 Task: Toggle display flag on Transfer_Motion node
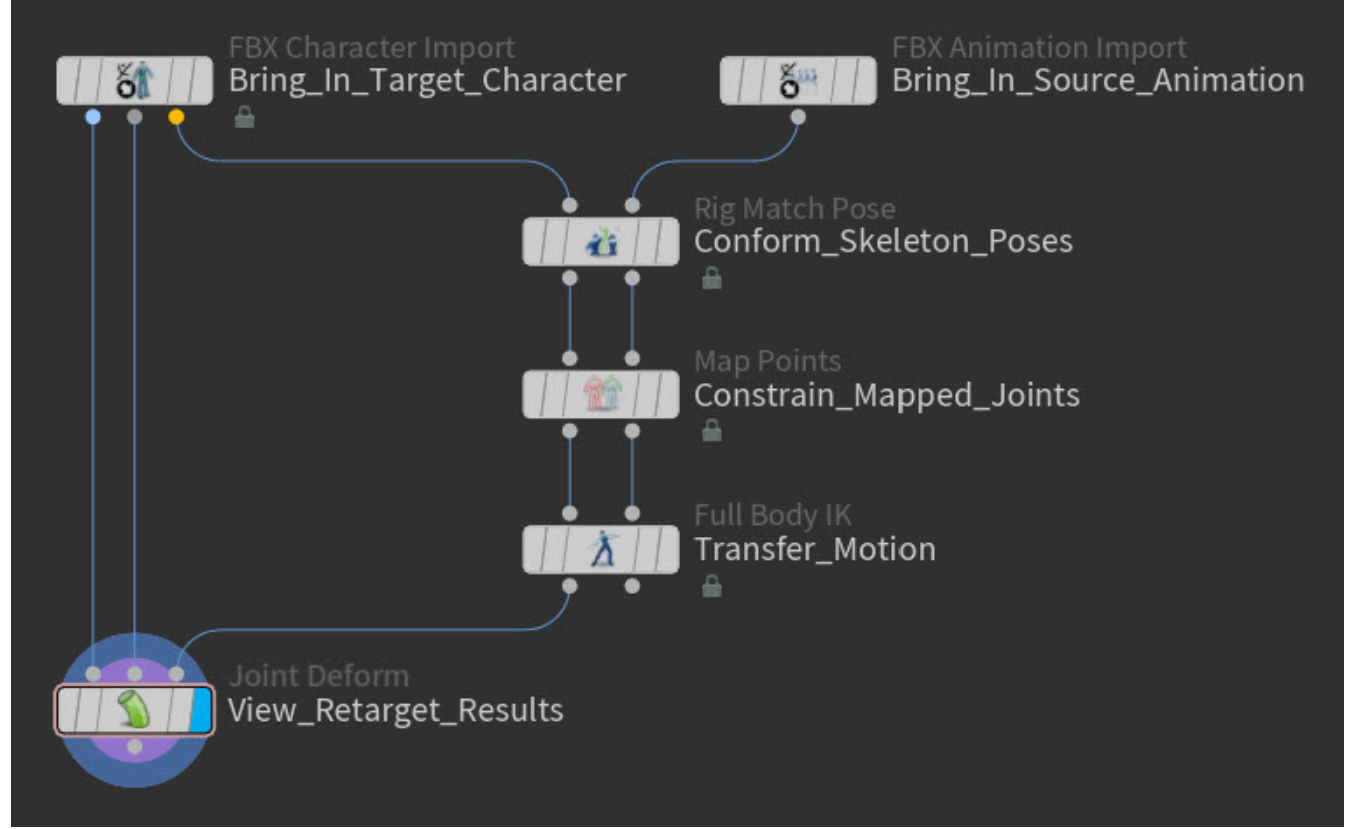click(666, 549)
